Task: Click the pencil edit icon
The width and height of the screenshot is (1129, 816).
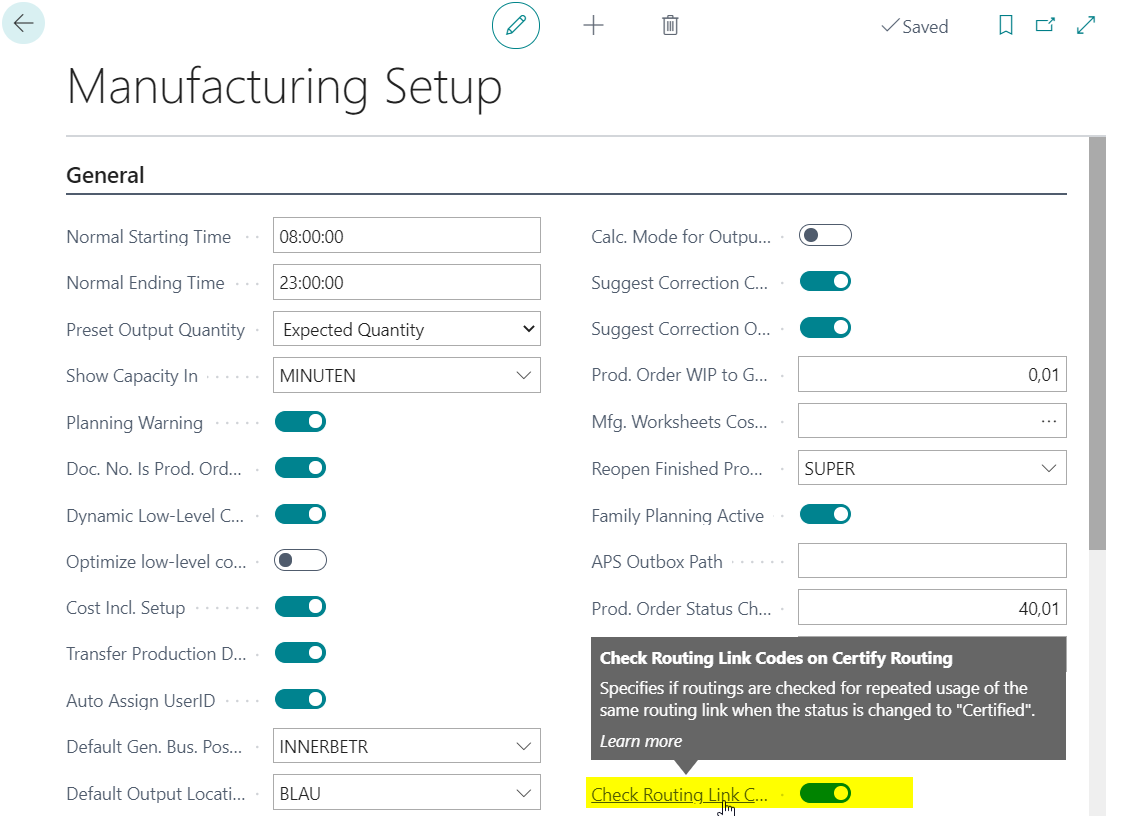Action: point(515,26)
